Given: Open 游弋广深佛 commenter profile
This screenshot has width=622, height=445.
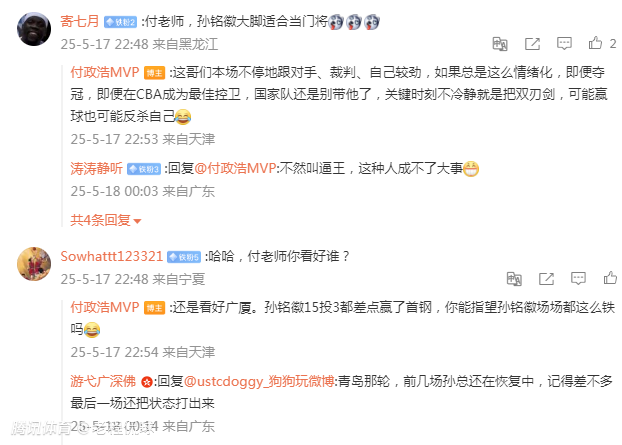Looking at the screenshot, I should [103, 381].
